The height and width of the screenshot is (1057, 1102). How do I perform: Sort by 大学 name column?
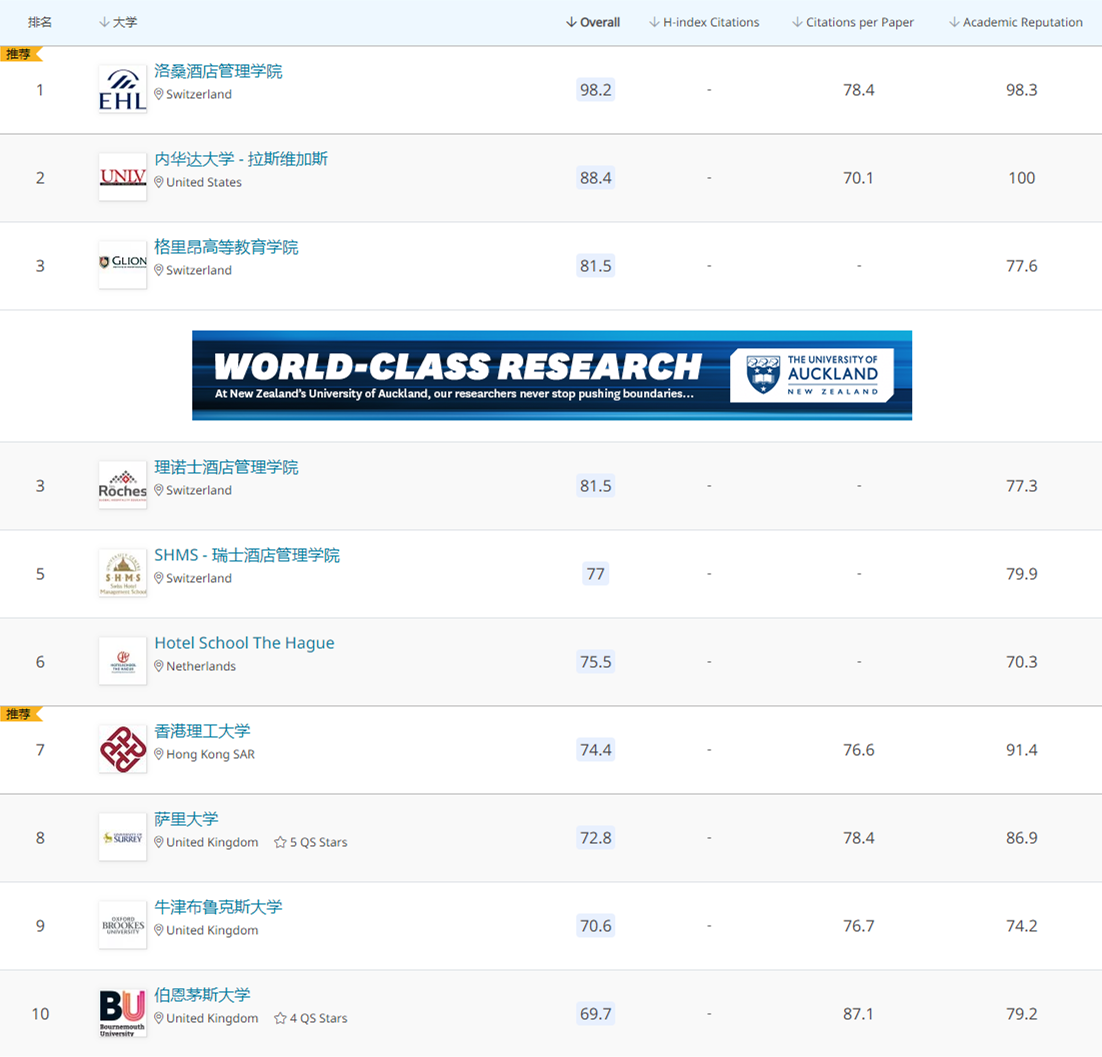pyautogui.click(x=118, y=22)
